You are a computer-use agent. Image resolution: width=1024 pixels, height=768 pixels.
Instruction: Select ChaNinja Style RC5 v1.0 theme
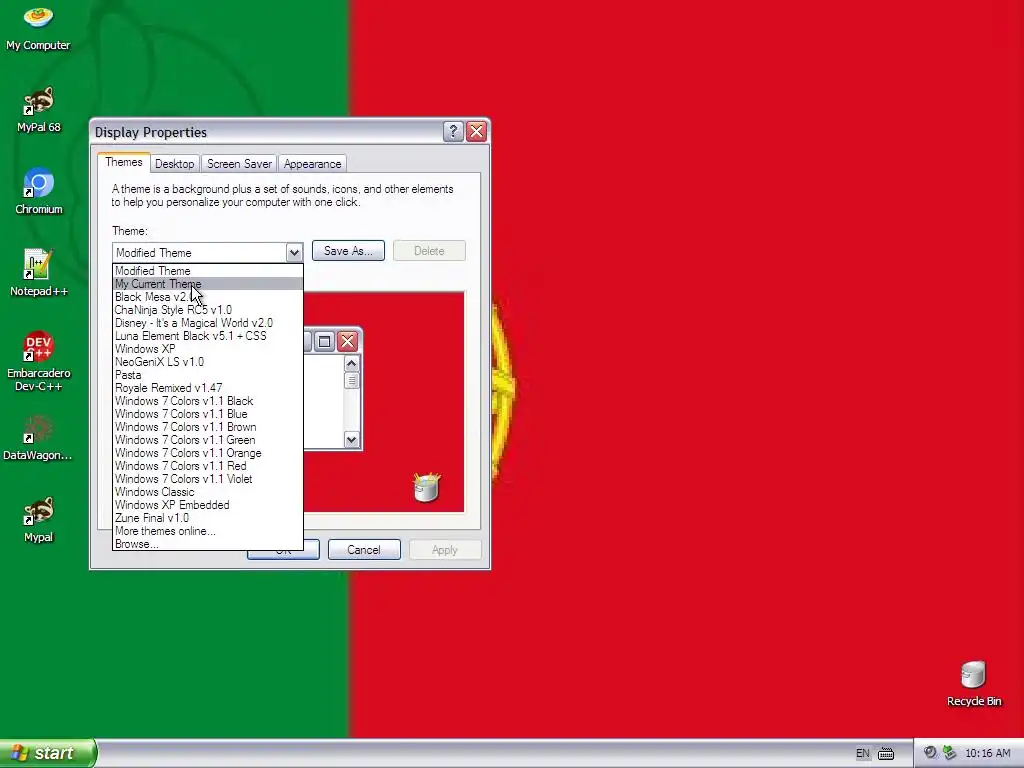(x=208, y=310)
